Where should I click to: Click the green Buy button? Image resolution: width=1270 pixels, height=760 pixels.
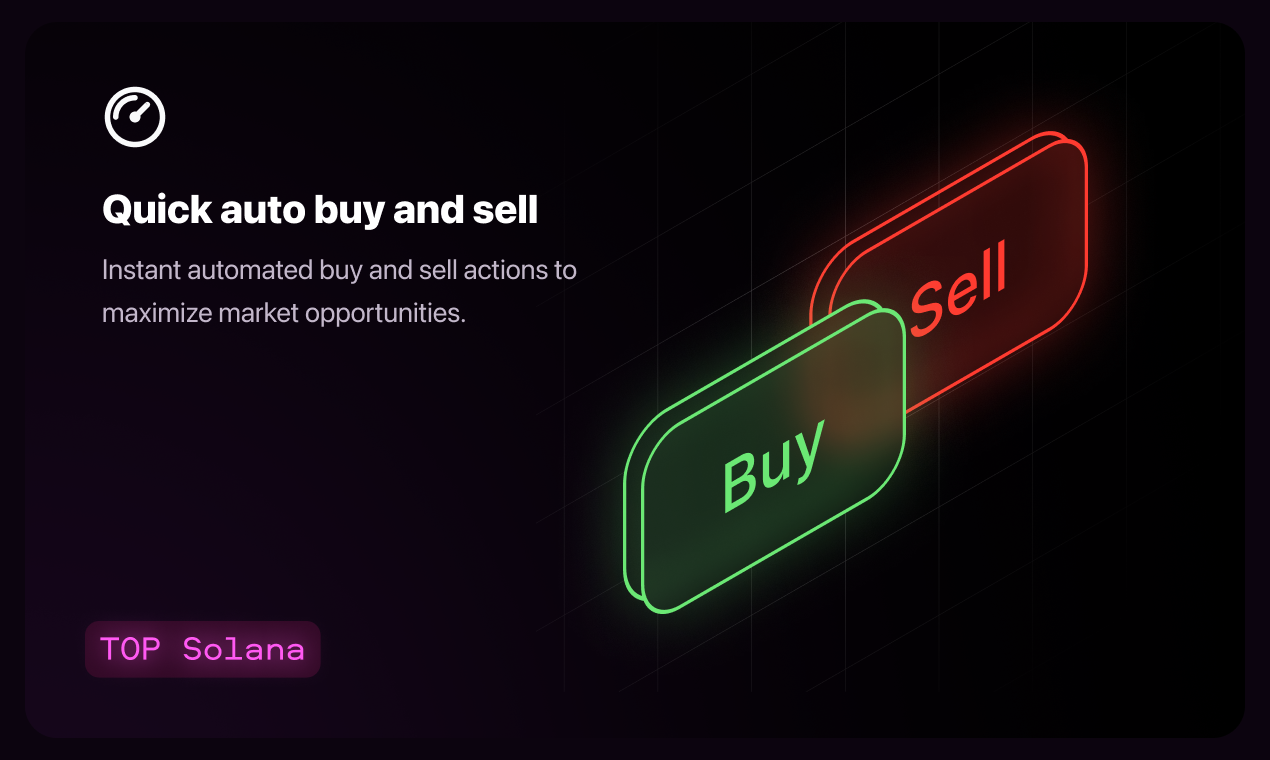765,456
